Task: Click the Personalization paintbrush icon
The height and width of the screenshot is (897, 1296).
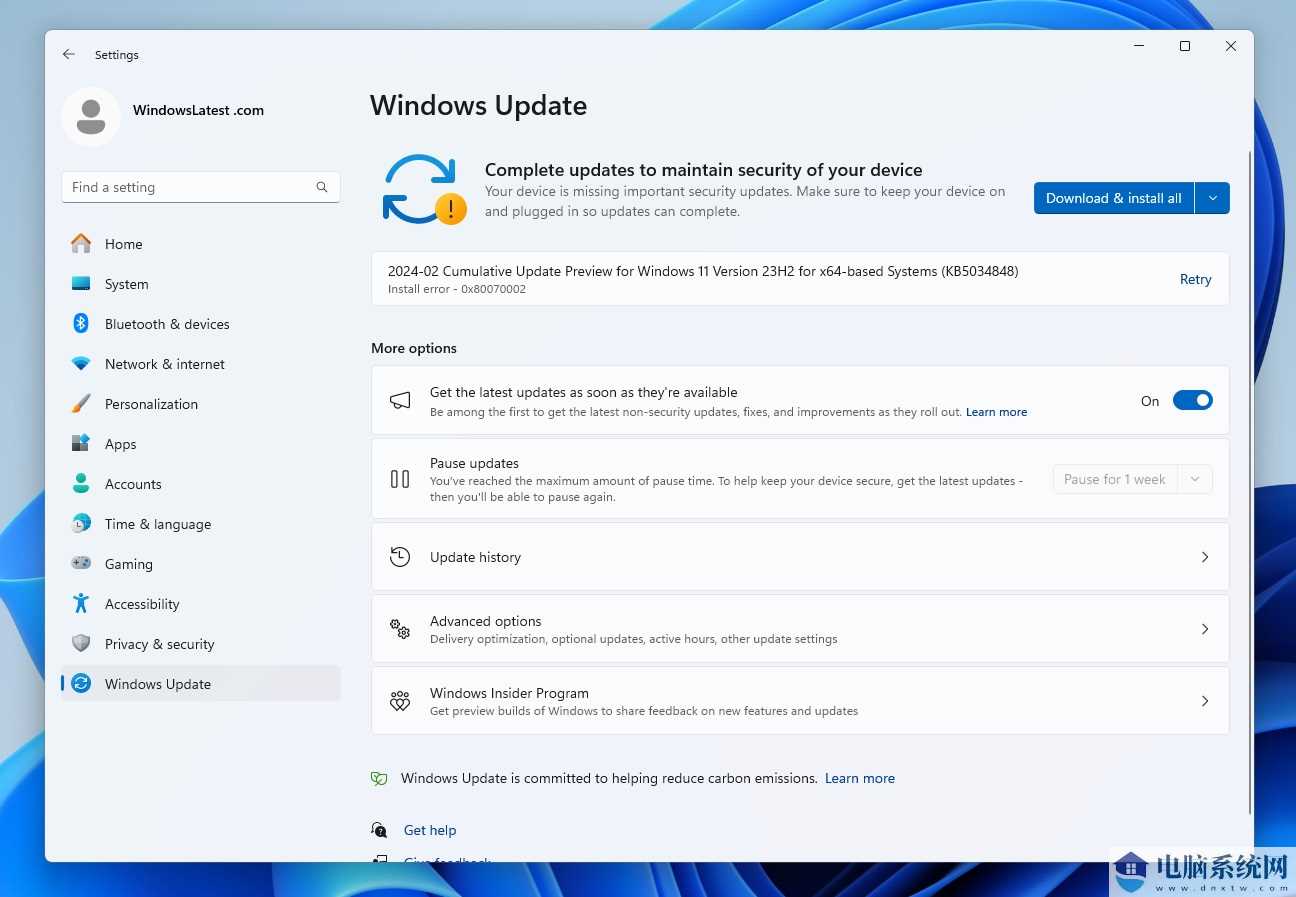Action: (x=81, y=404)
